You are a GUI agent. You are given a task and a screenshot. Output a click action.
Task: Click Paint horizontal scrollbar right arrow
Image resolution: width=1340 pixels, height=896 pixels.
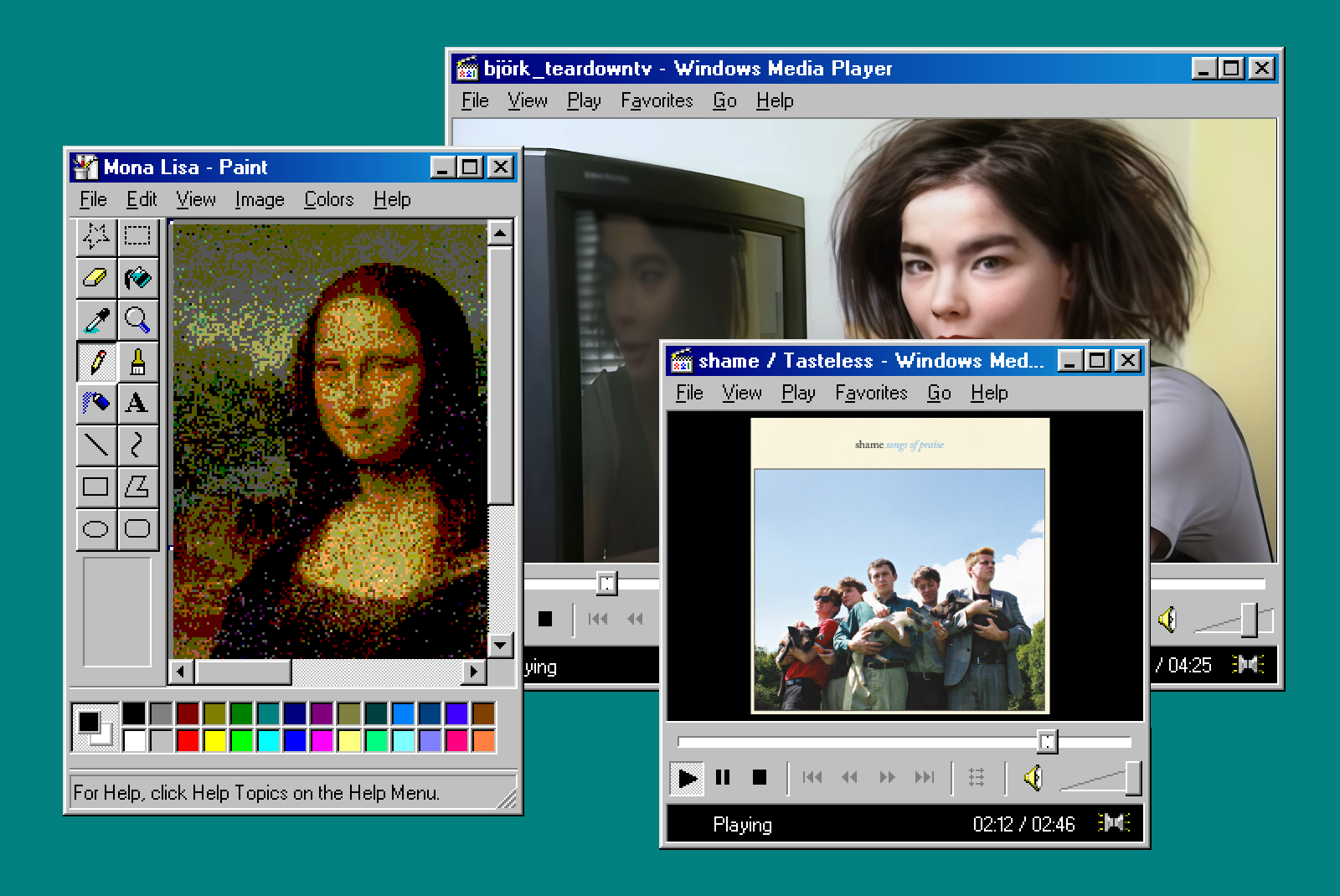click(x=473, y=672)
